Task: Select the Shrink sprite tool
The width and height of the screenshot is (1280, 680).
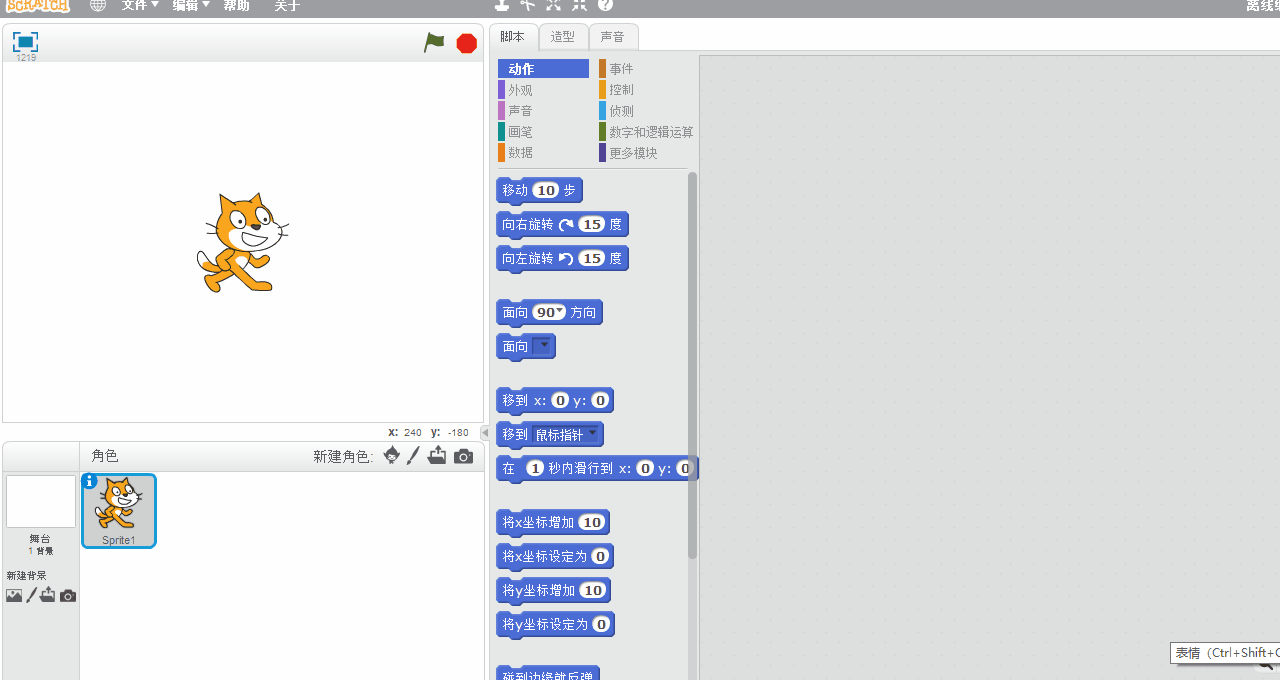Action: pyautogui.click(x=579, y=5)
